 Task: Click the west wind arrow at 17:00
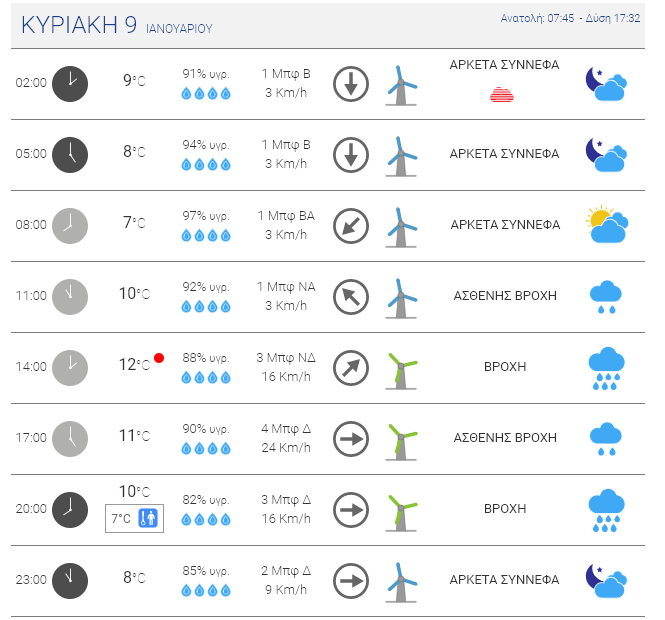[x=351, y=439]
